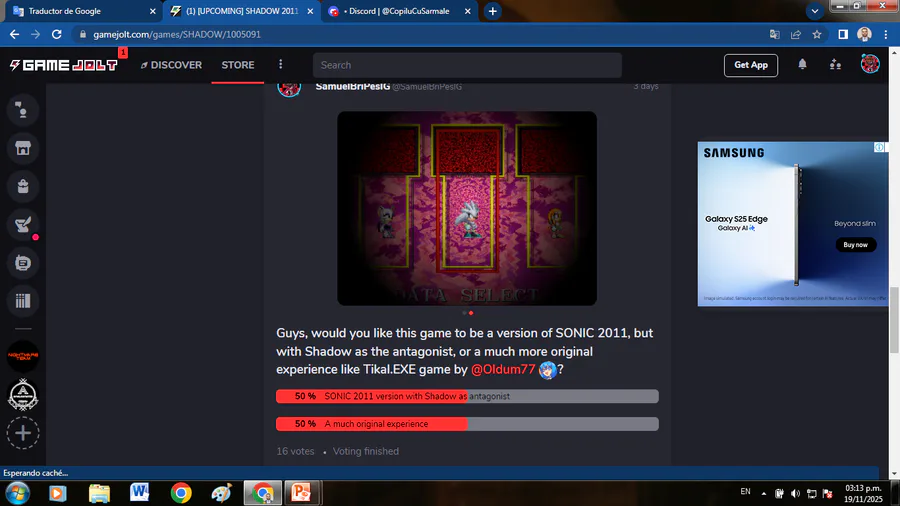Click the translate page icon
The width and height of the screenshot is (900, 506).
[774, 34]
